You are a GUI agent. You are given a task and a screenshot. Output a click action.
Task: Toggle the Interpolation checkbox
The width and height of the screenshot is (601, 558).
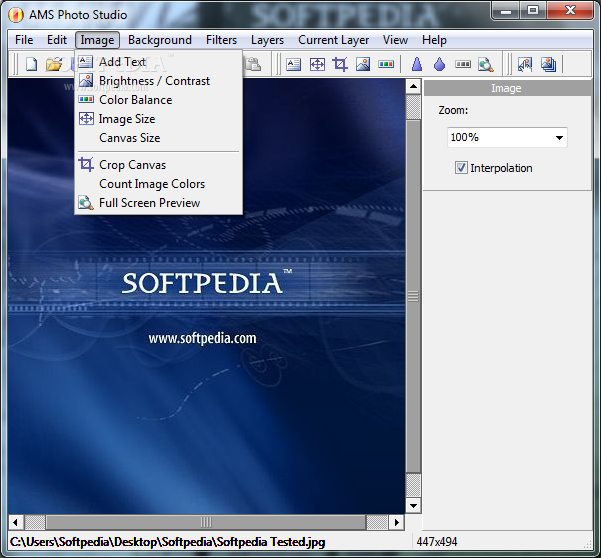pos(461,168)
